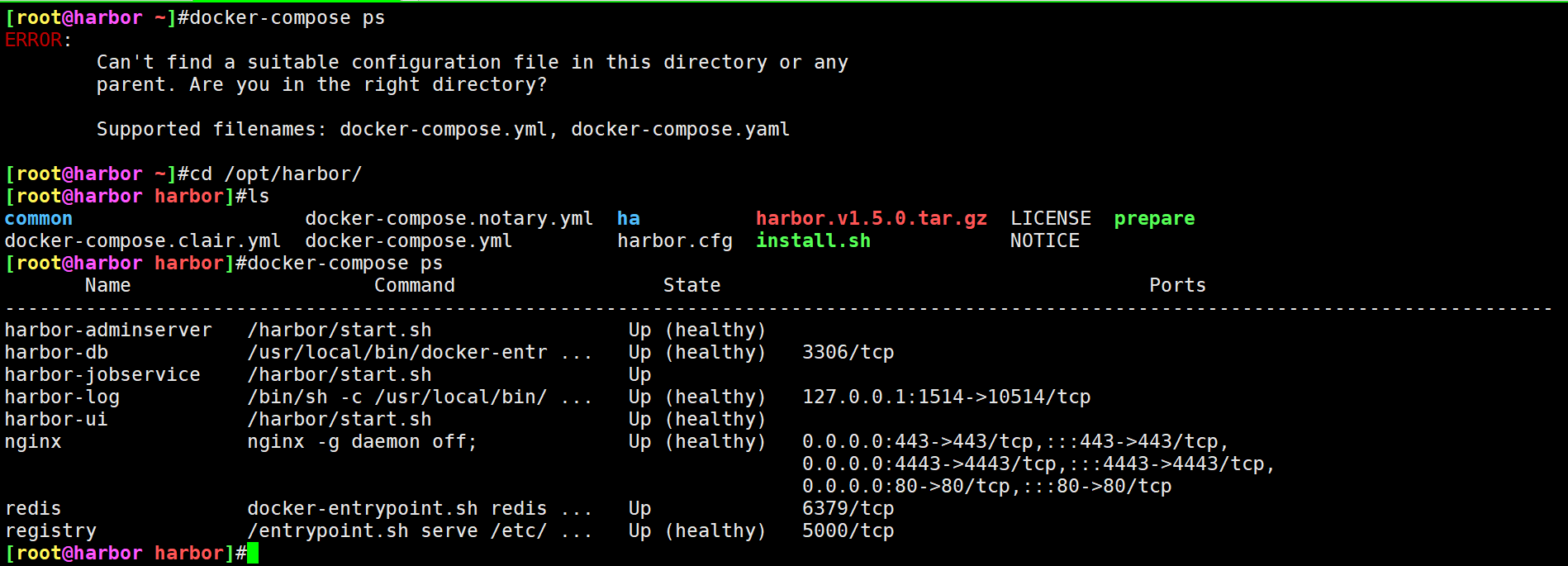Click the 'NOTICE' file name

pos(1045,240)
